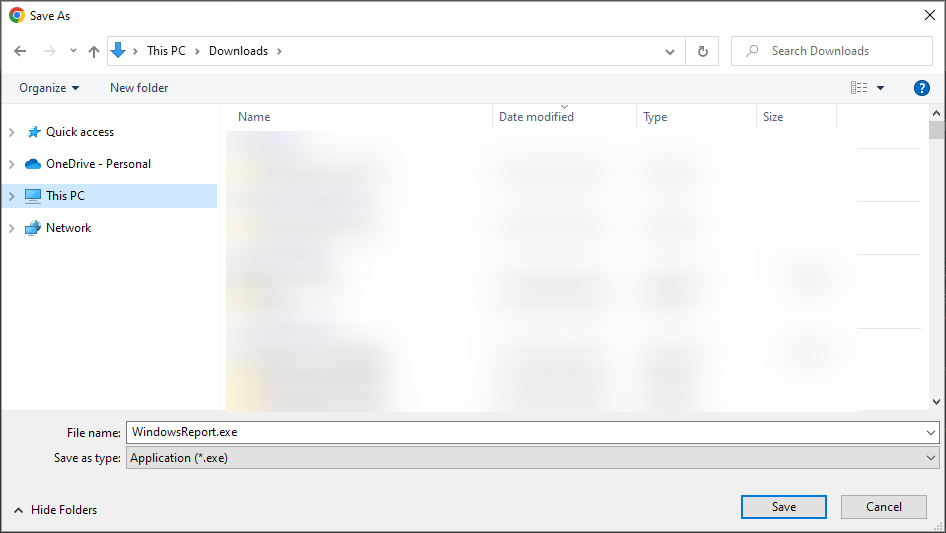946x533 pixels.
Task: Expand the chevron after Downloads breadcrumb
Action: coord(279,51)
